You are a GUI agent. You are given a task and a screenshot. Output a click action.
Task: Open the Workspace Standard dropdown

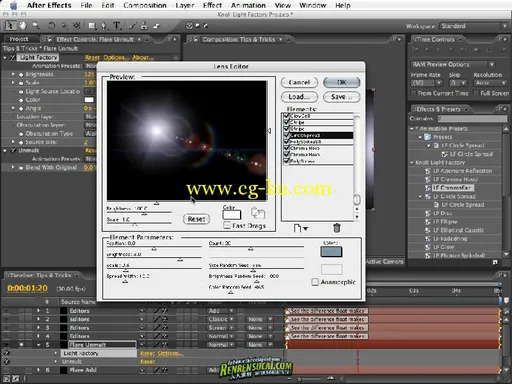pyautogui.click(x=474, y=26)
